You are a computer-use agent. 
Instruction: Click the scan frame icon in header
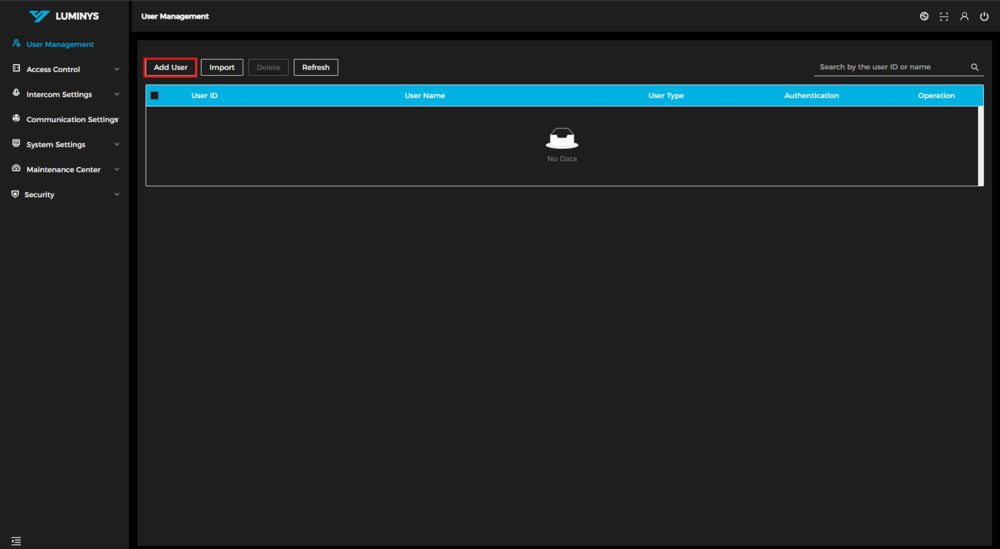(x=944, y=16)
